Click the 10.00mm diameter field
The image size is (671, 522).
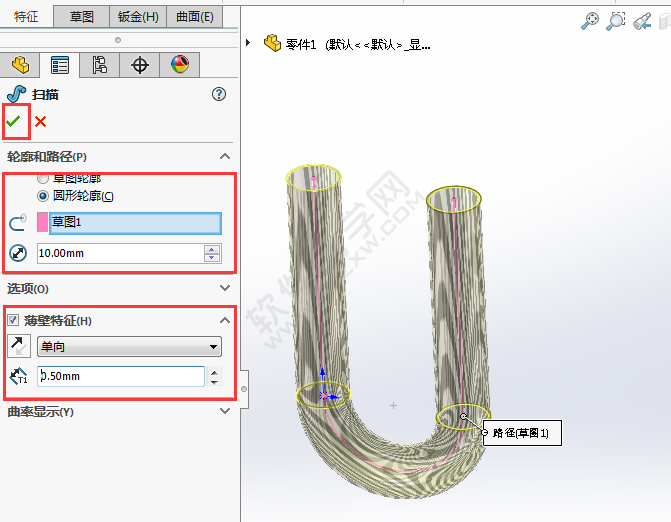tap(120, 253)
